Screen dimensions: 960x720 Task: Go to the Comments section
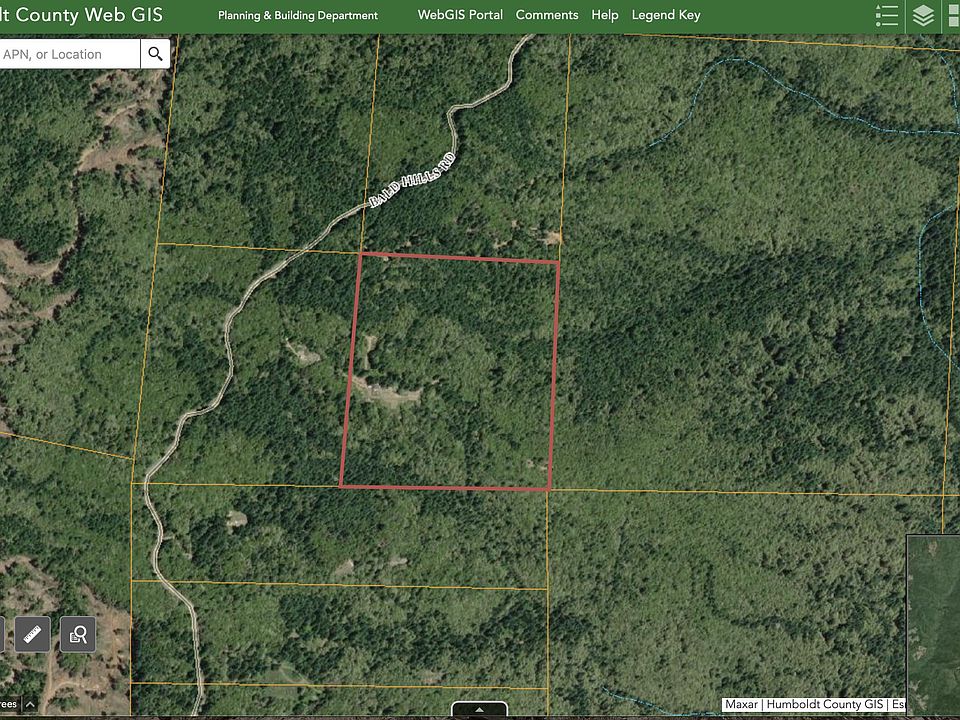point(546,15)
